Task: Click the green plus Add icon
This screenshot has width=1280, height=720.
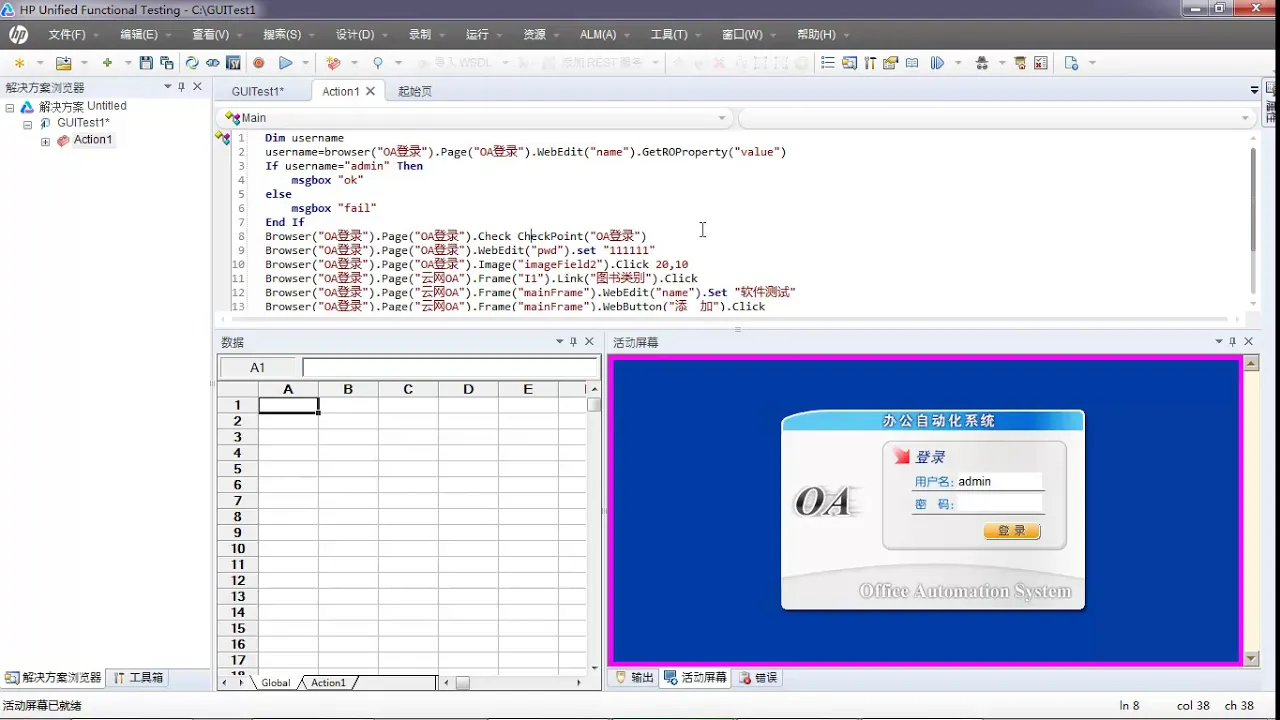Action: click(107, 63)
